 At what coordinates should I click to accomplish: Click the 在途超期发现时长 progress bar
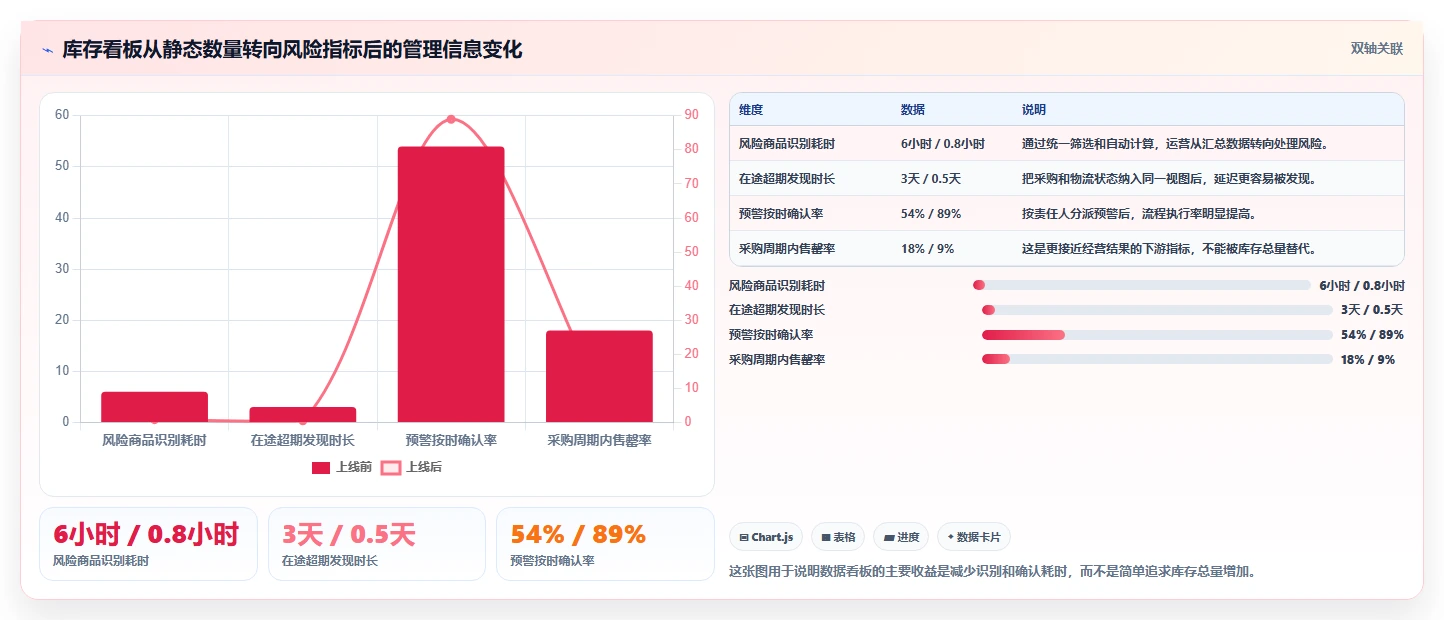tap(1157, 310)
